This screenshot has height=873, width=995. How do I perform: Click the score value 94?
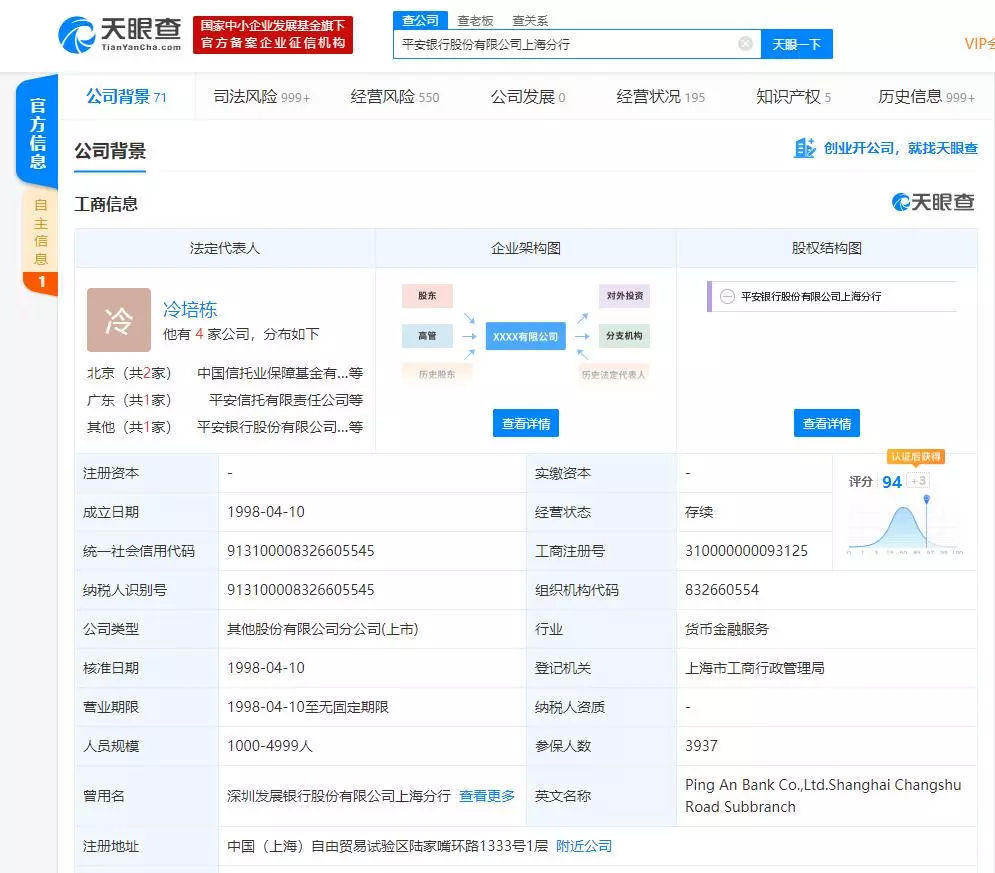point(892,482)
